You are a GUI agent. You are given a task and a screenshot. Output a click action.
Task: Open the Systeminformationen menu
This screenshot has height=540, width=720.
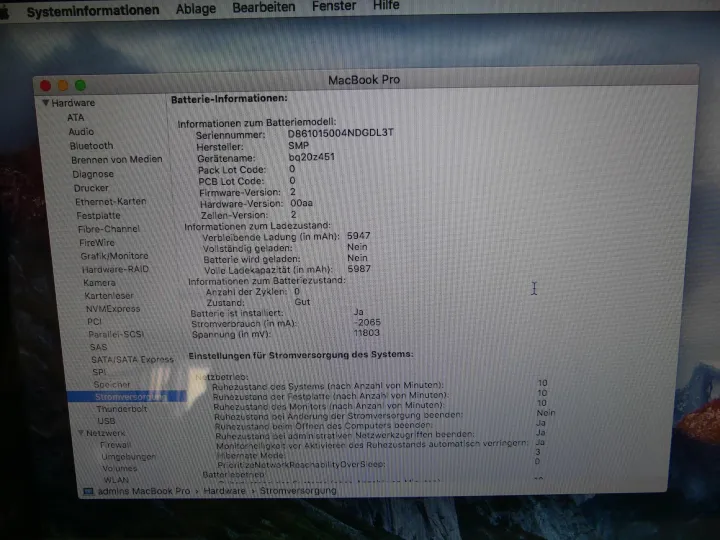tap(93, 11)
